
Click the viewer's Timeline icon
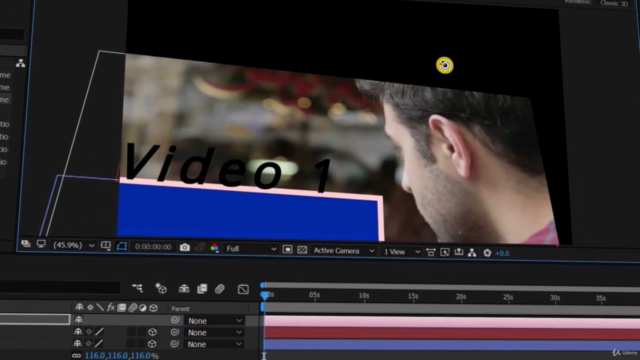click(459, 252)
